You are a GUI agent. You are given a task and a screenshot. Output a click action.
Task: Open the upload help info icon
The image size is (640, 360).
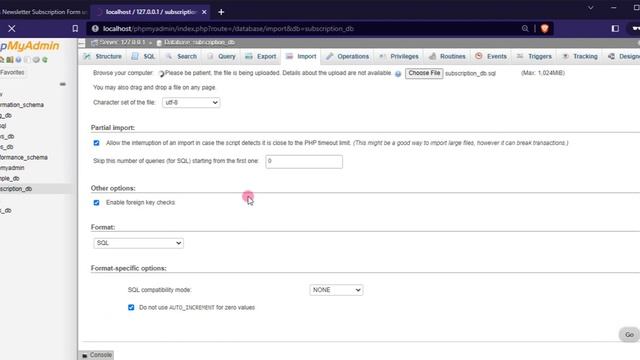point(398,74)
